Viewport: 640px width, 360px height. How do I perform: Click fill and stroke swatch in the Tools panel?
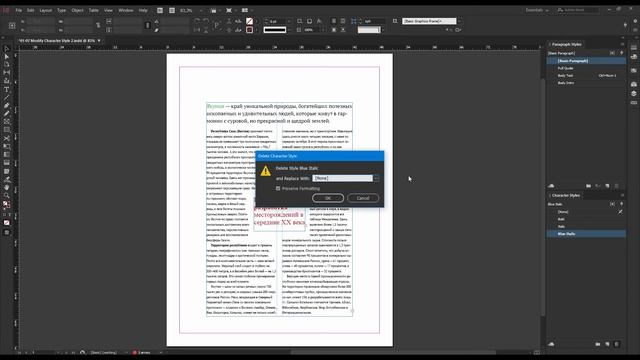7,204
